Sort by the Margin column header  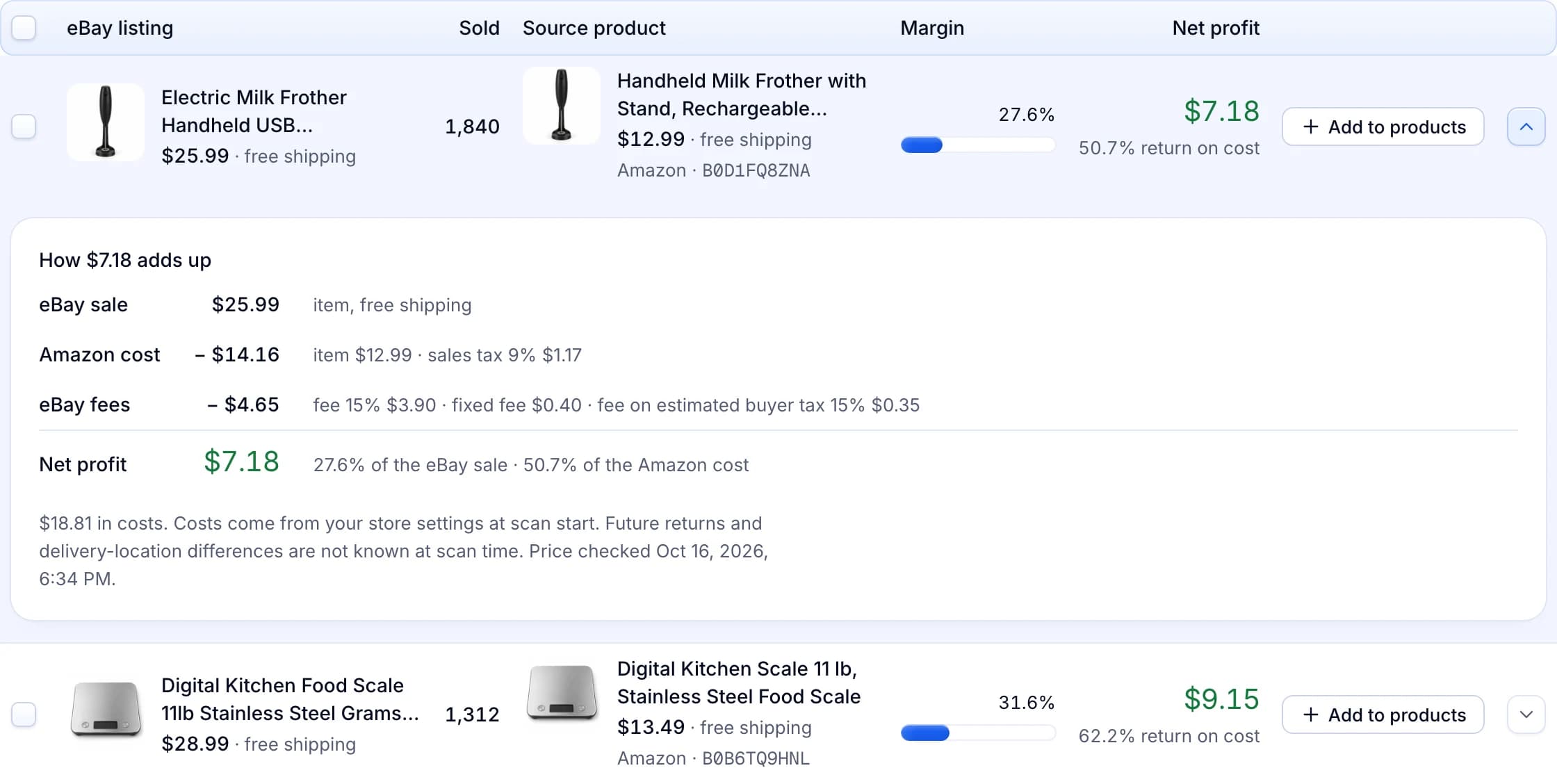[932, 28]
